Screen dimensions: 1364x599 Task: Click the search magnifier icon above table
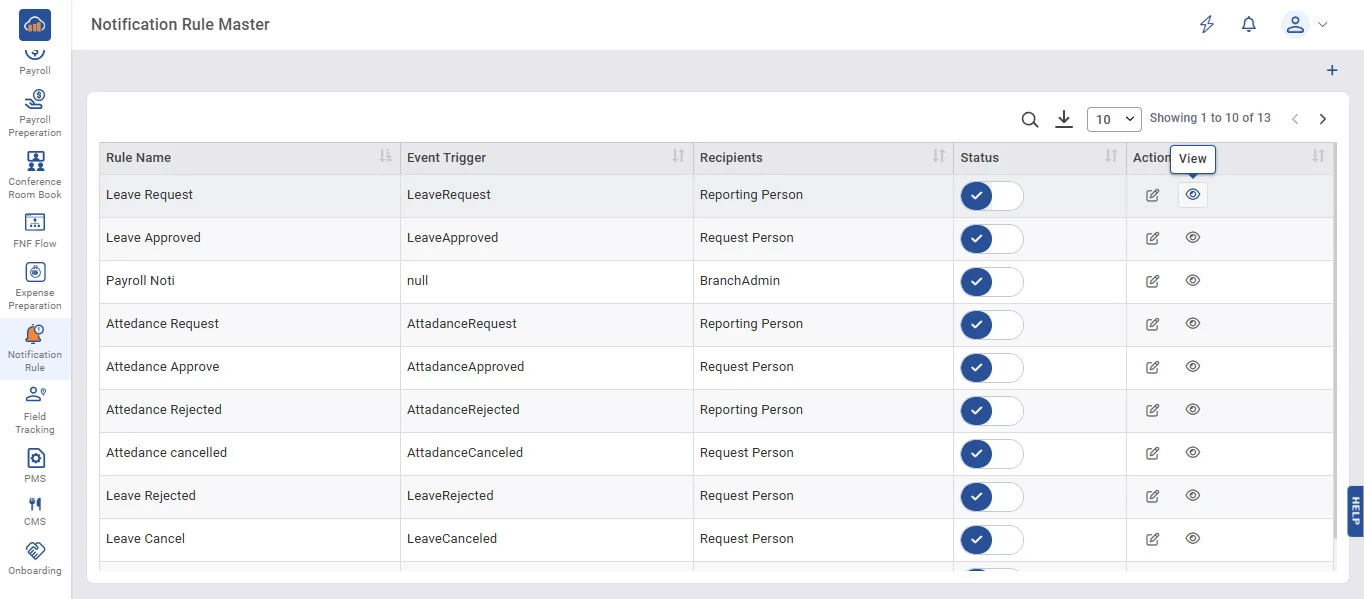(x=1030, y=120)
